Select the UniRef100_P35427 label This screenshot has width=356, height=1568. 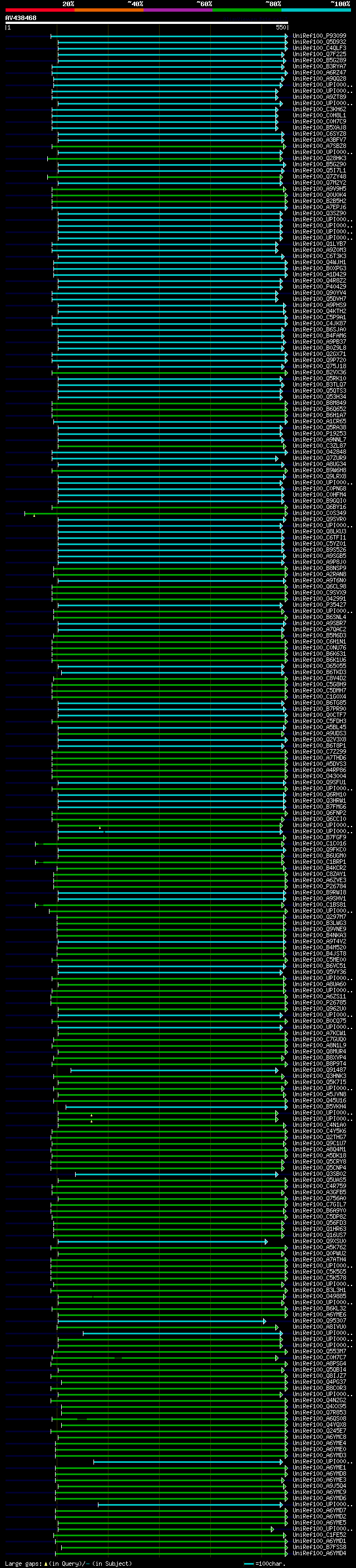pos(319,605)
